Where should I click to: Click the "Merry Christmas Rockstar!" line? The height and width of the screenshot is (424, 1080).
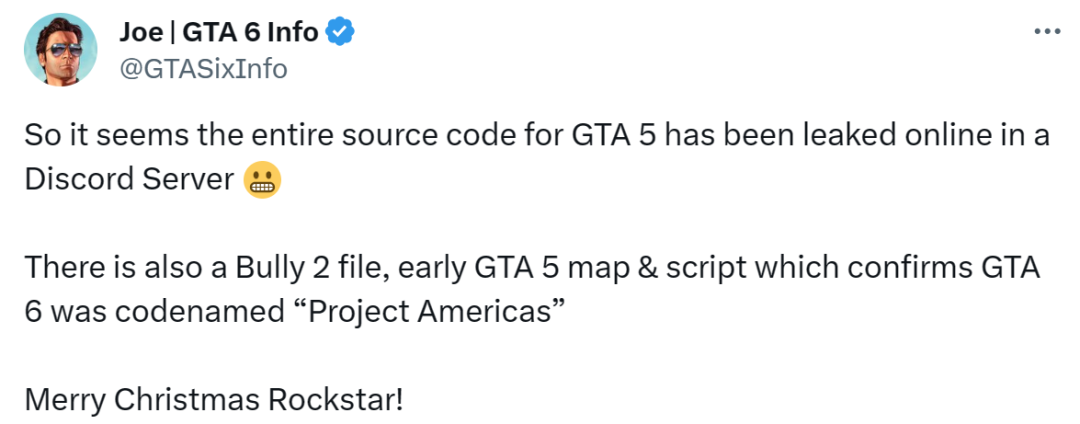pyautogui.click(x=215, y=400)
